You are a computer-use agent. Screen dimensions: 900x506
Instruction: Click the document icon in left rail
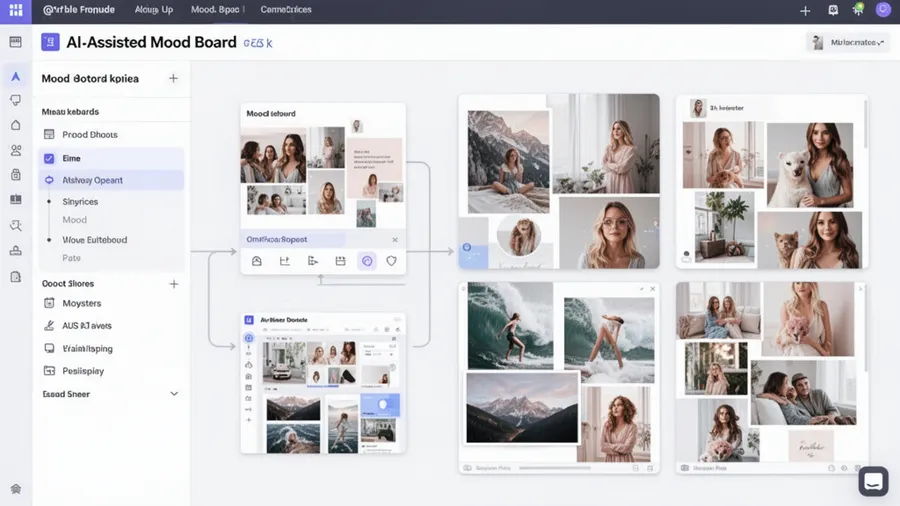(15, 277)
